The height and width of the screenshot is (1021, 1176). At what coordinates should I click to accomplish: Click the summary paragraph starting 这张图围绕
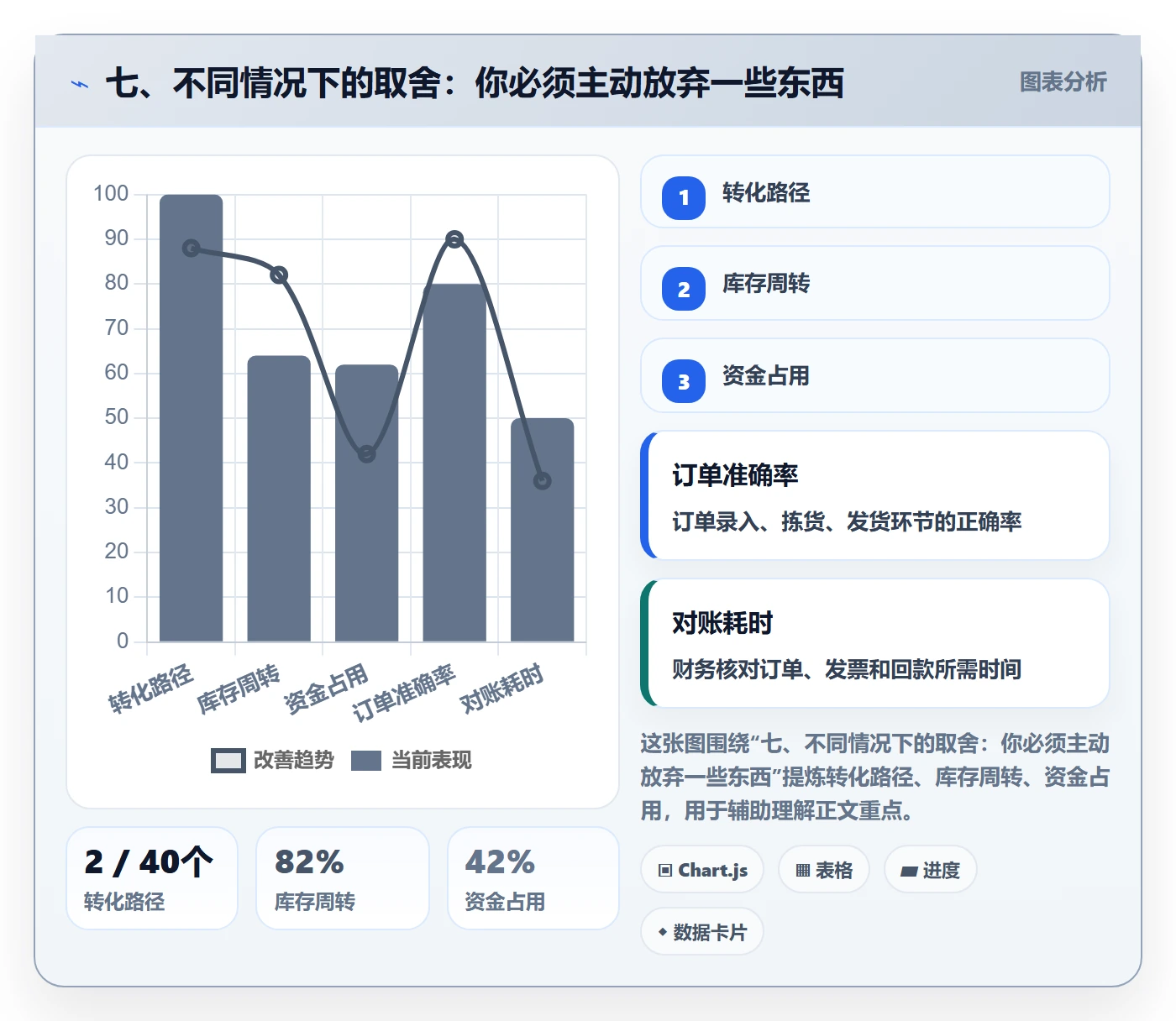875,778
